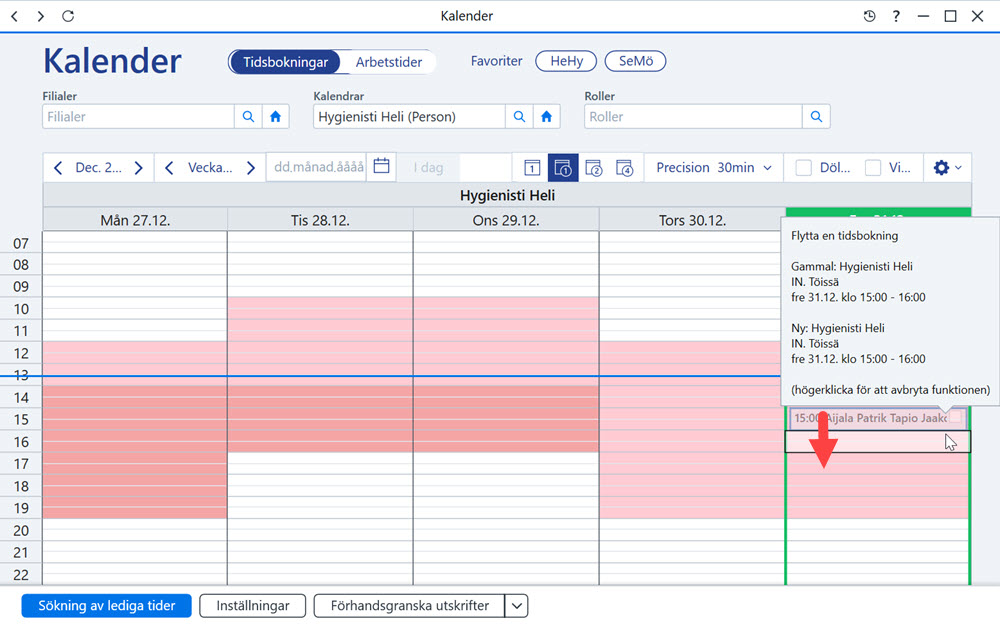
Task: Select the two-week calendar view icon
Action: point(594,168)
